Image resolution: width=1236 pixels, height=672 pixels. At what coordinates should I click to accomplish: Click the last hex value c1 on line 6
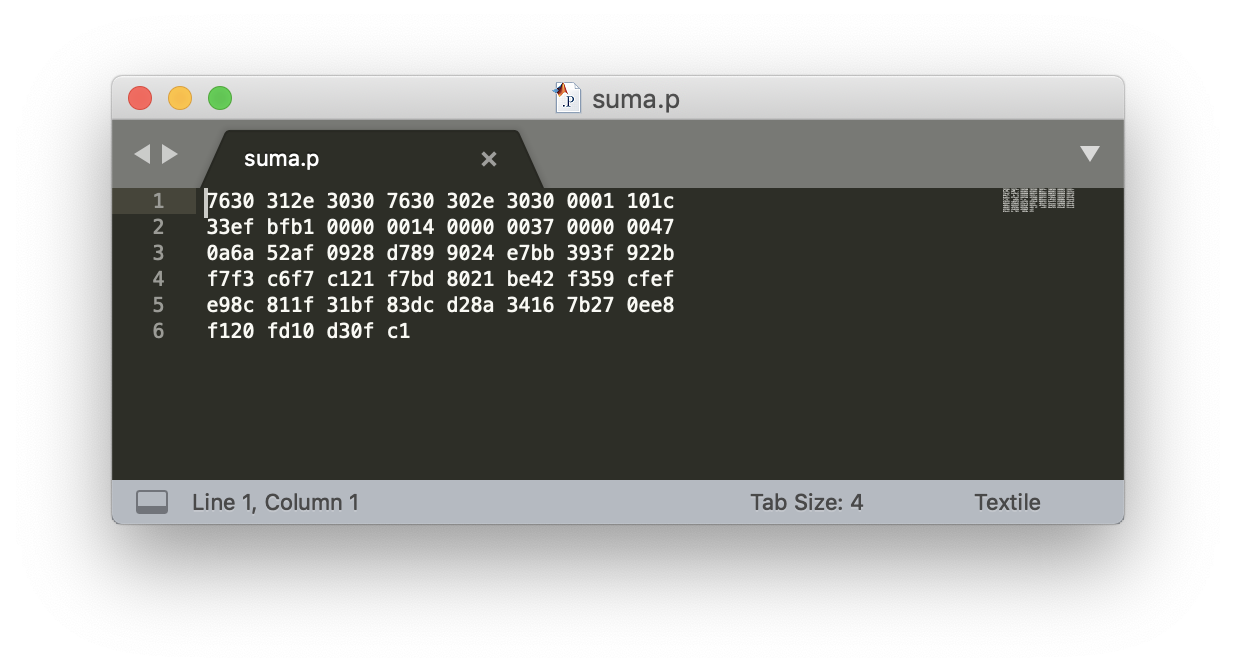pyautogui.click(x=399, y=331)
